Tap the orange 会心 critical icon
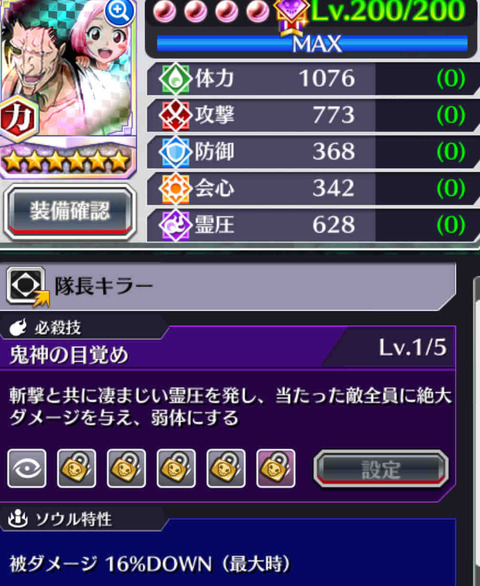The width and height of the screenshot is (480, 586). click(174, 188)
